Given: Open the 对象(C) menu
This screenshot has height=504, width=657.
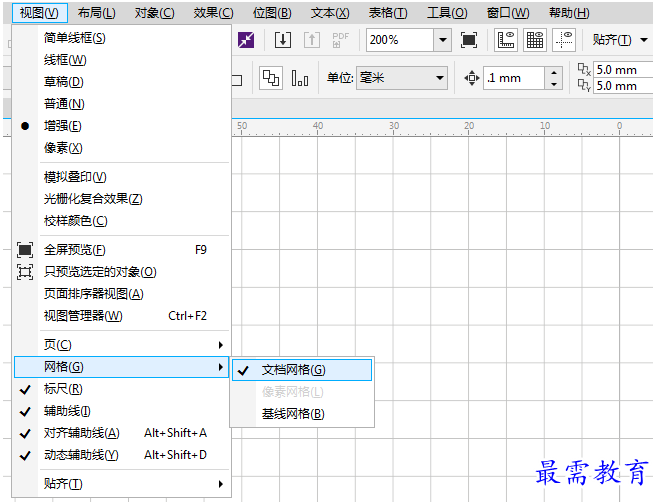Looking at the screenshot, I should coord(154,13).
